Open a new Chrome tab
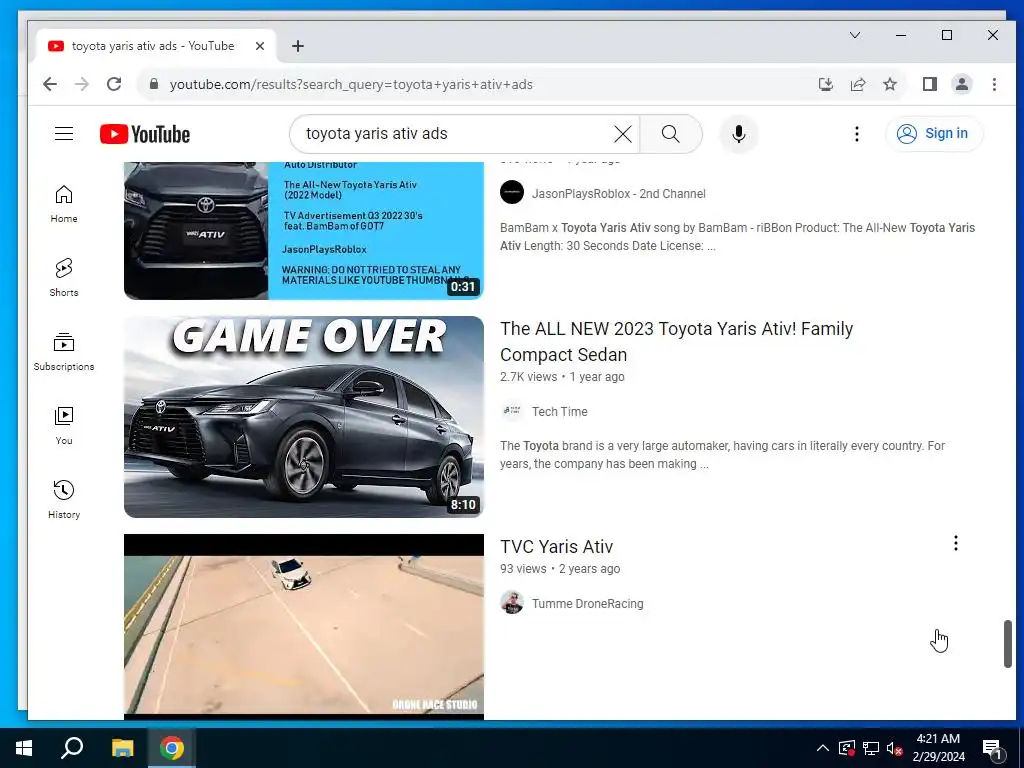 pyautogui.click(x=298, y=46)
